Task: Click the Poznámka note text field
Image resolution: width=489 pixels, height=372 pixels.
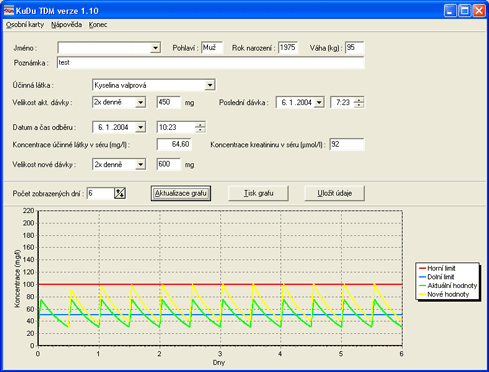Action: tap(211, 63)
